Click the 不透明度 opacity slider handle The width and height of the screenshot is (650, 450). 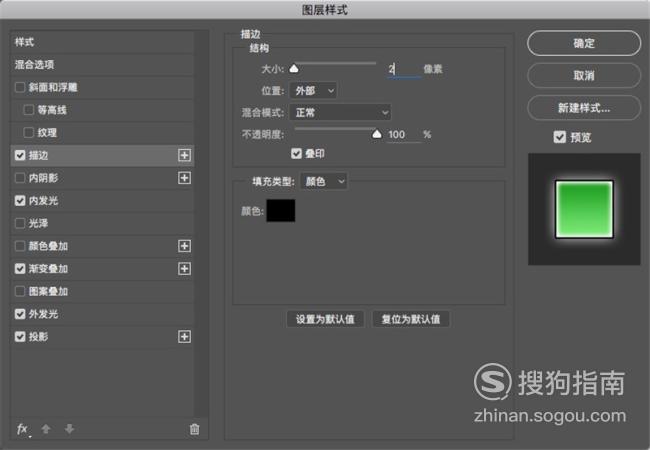click(377, 134)
